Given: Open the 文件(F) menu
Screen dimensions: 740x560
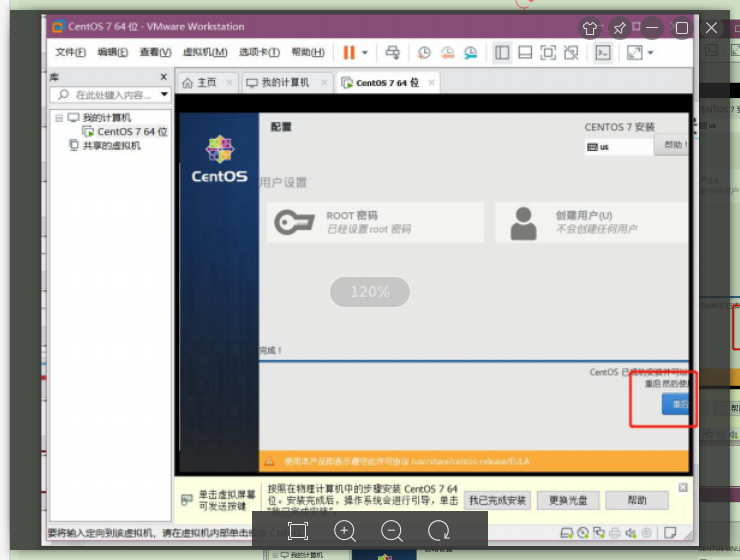Looking at the screenshot, I should pos(70,52).
